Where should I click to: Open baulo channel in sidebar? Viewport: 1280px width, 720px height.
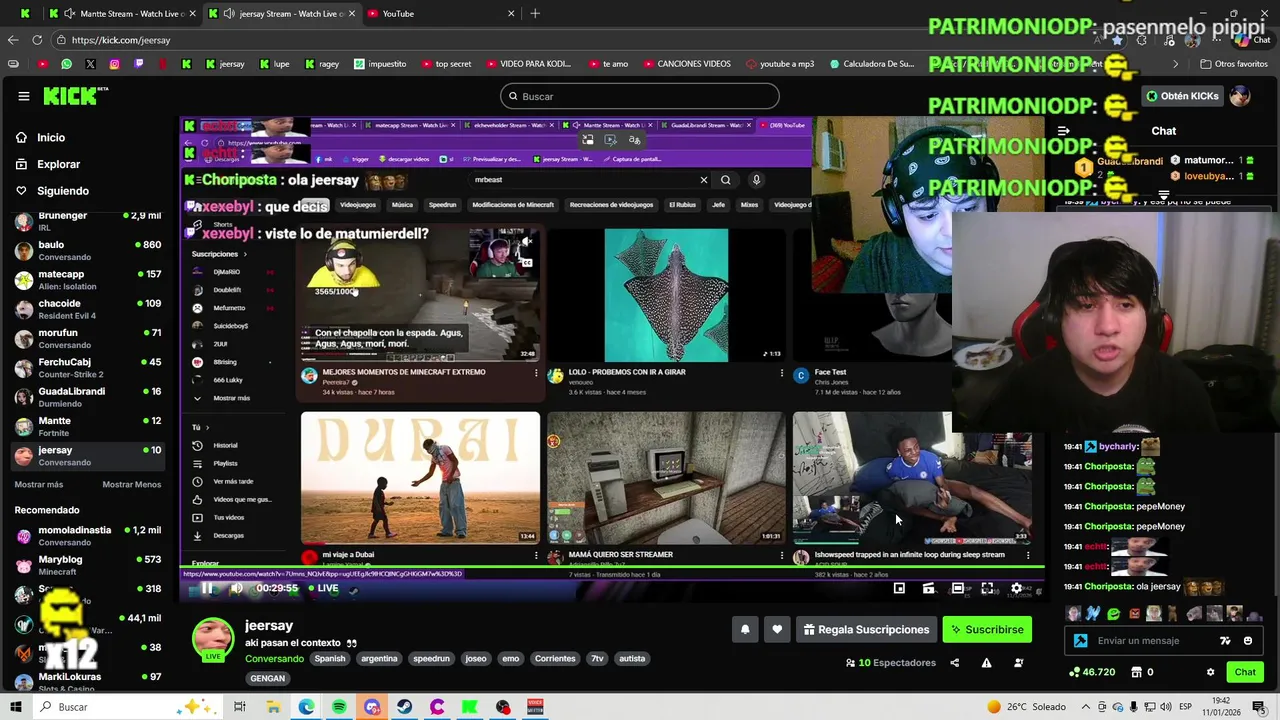[x=88, y=251]
